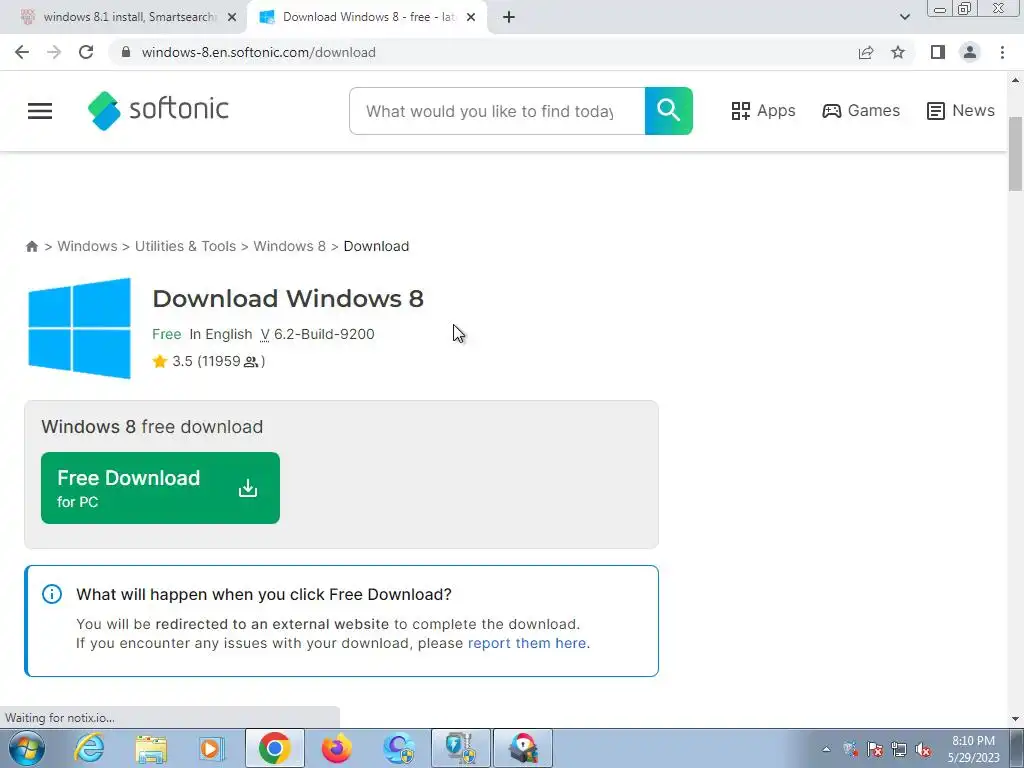Click the padlock site info icon

[126, 52]
